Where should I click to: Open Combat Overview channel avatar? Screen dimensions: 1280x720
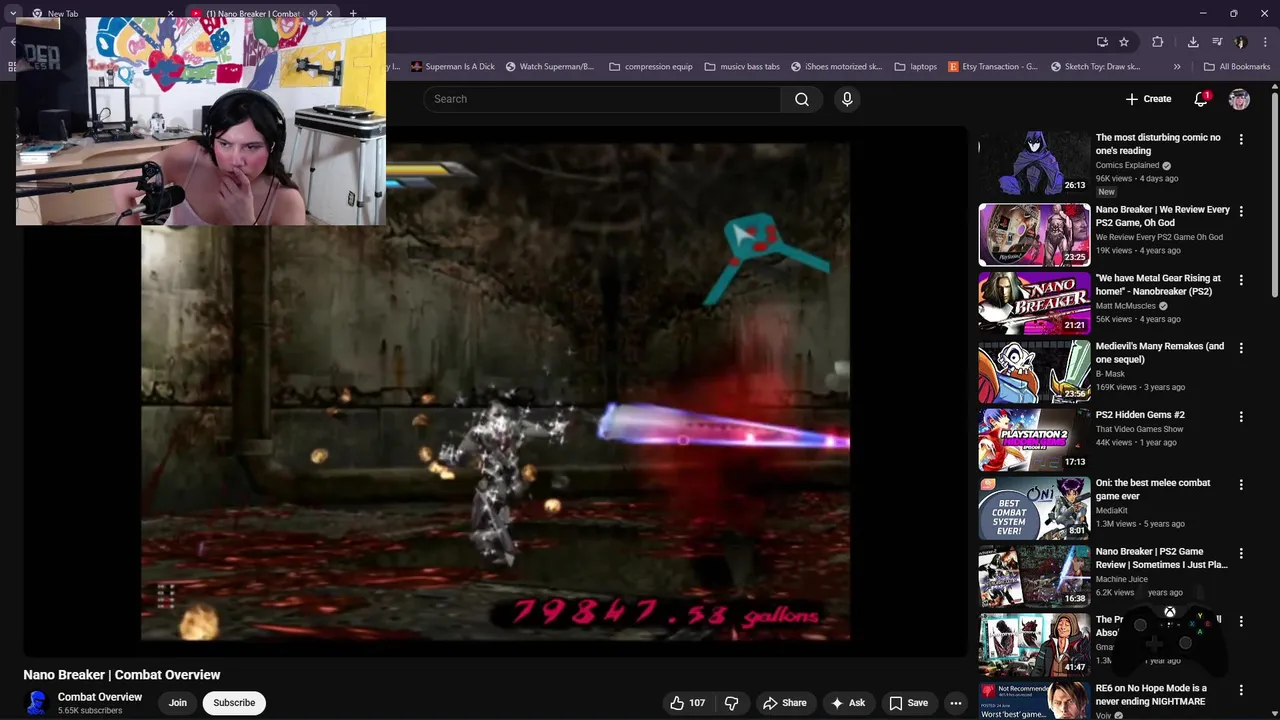(37, 703)
